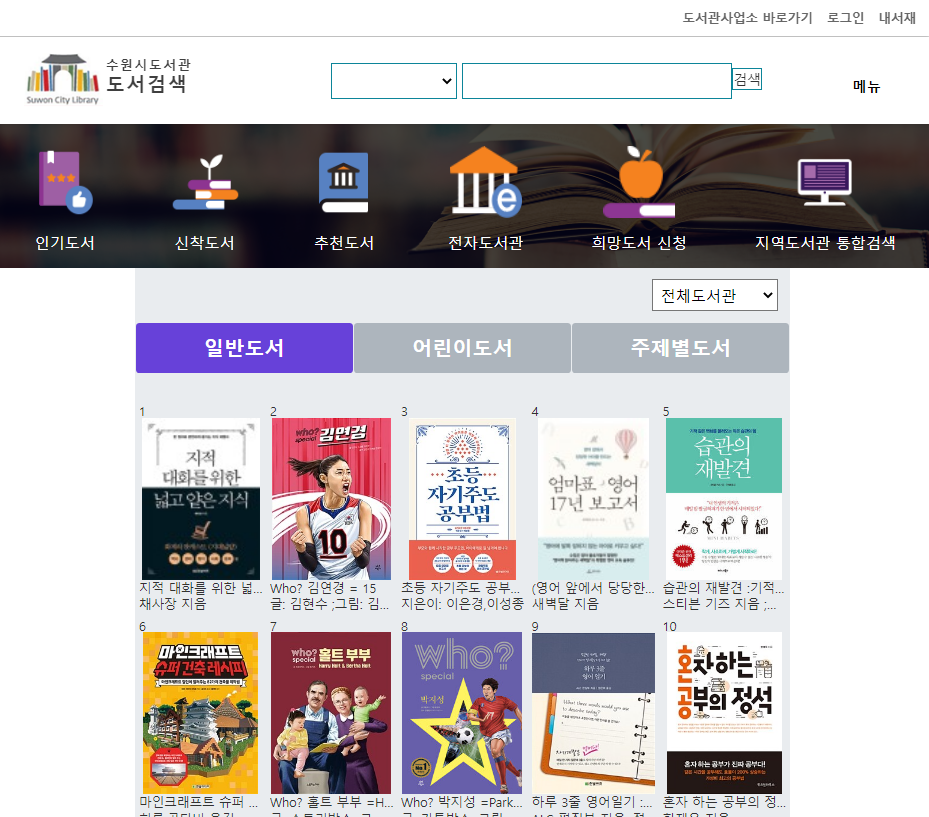Image resolution: width=929 pixels, height=817 pixels.
Task: Click the title text 혼자 하는 공부의 정...
Action: tap(724, 802)
